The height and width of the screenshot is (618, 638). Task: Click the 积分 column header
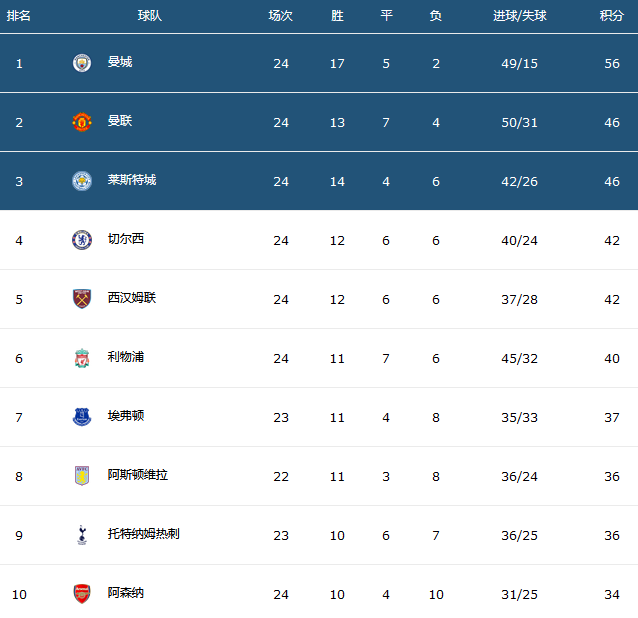(x=612, y=16)
